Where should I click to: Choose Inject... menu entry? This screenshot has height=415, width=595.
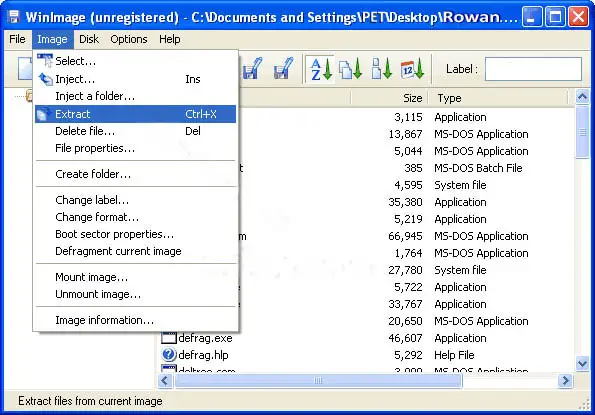click(x=135, y=79)
